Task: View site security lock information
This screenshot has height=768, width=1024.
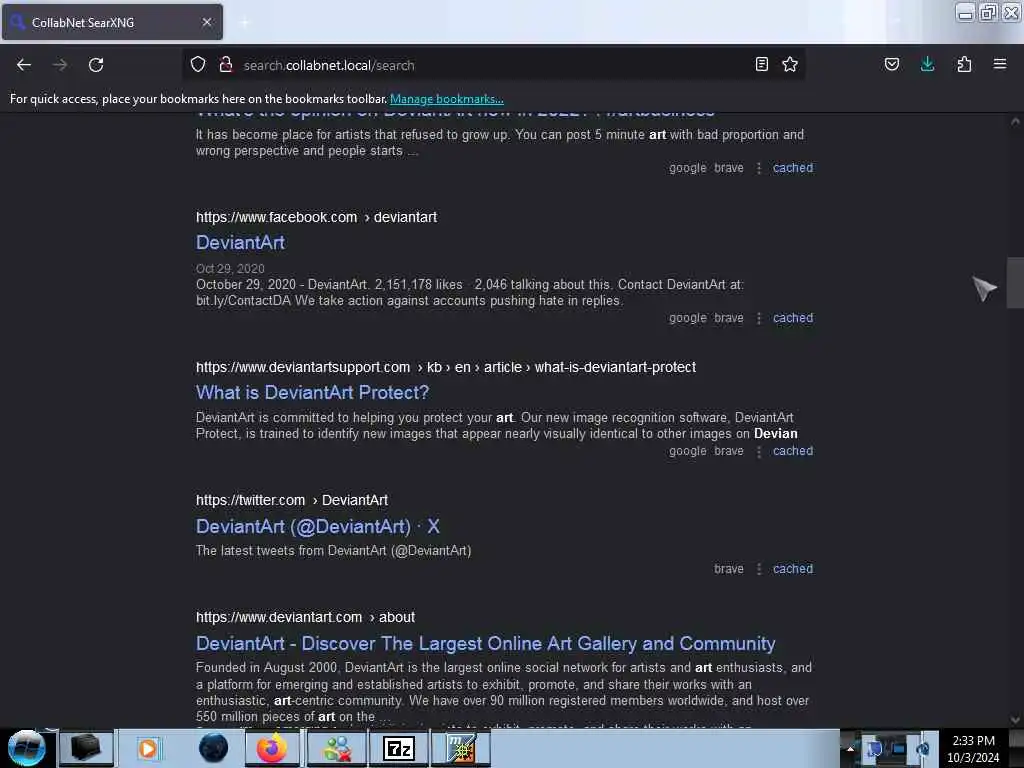Action: click(226, 64)
